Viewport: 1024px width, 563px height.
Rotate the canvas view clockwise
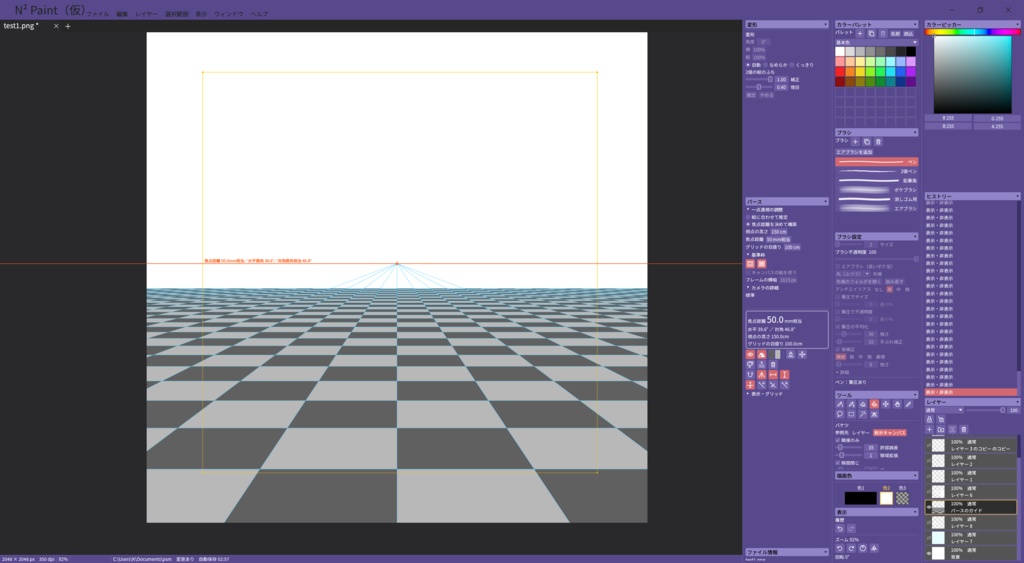point(851,548)
